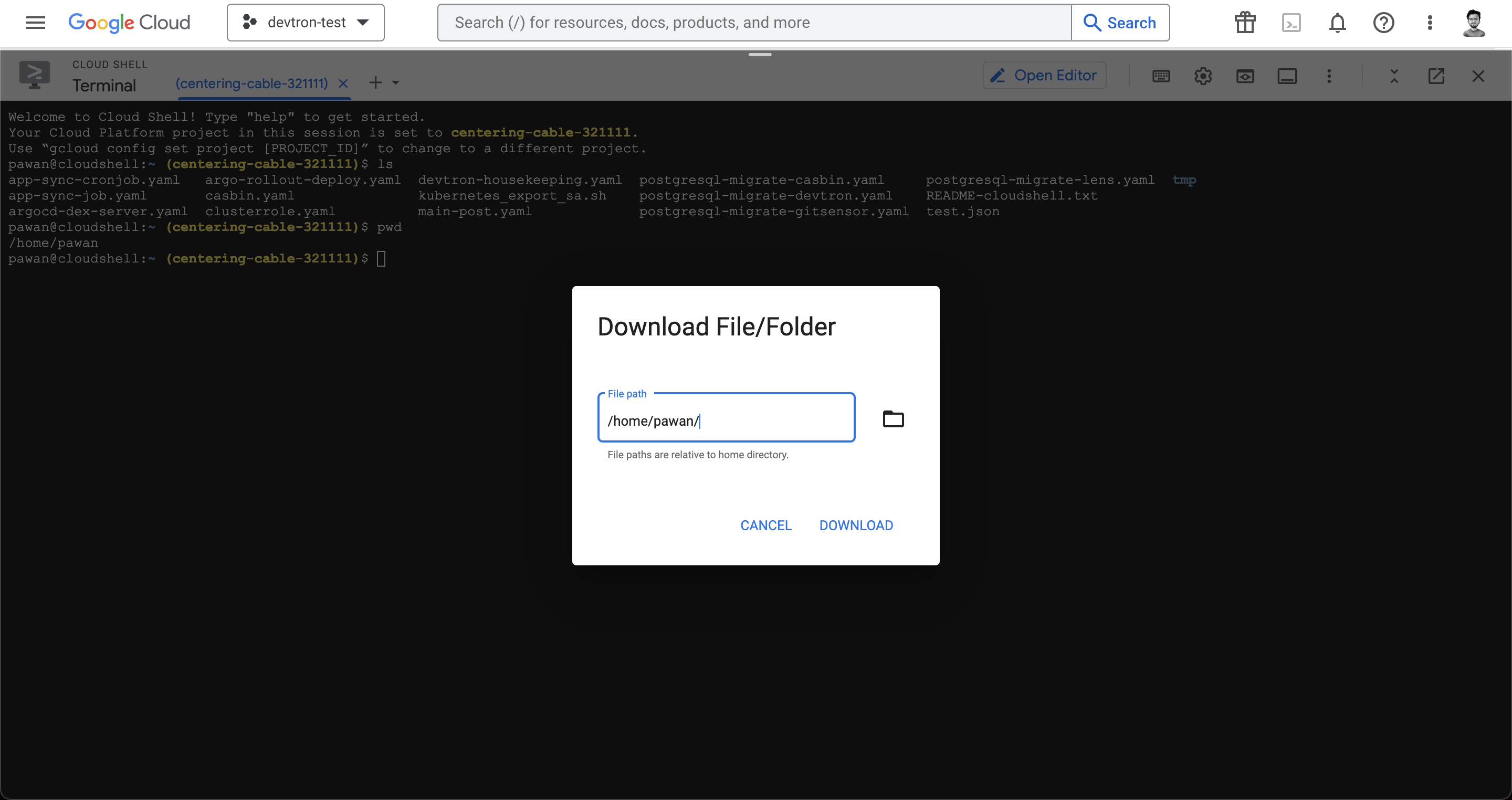The image size is (1512, 800).
Task: Dock Cloud Shell to bottom panel icon
Action: pyautogui.click(x=1287, y=76)
